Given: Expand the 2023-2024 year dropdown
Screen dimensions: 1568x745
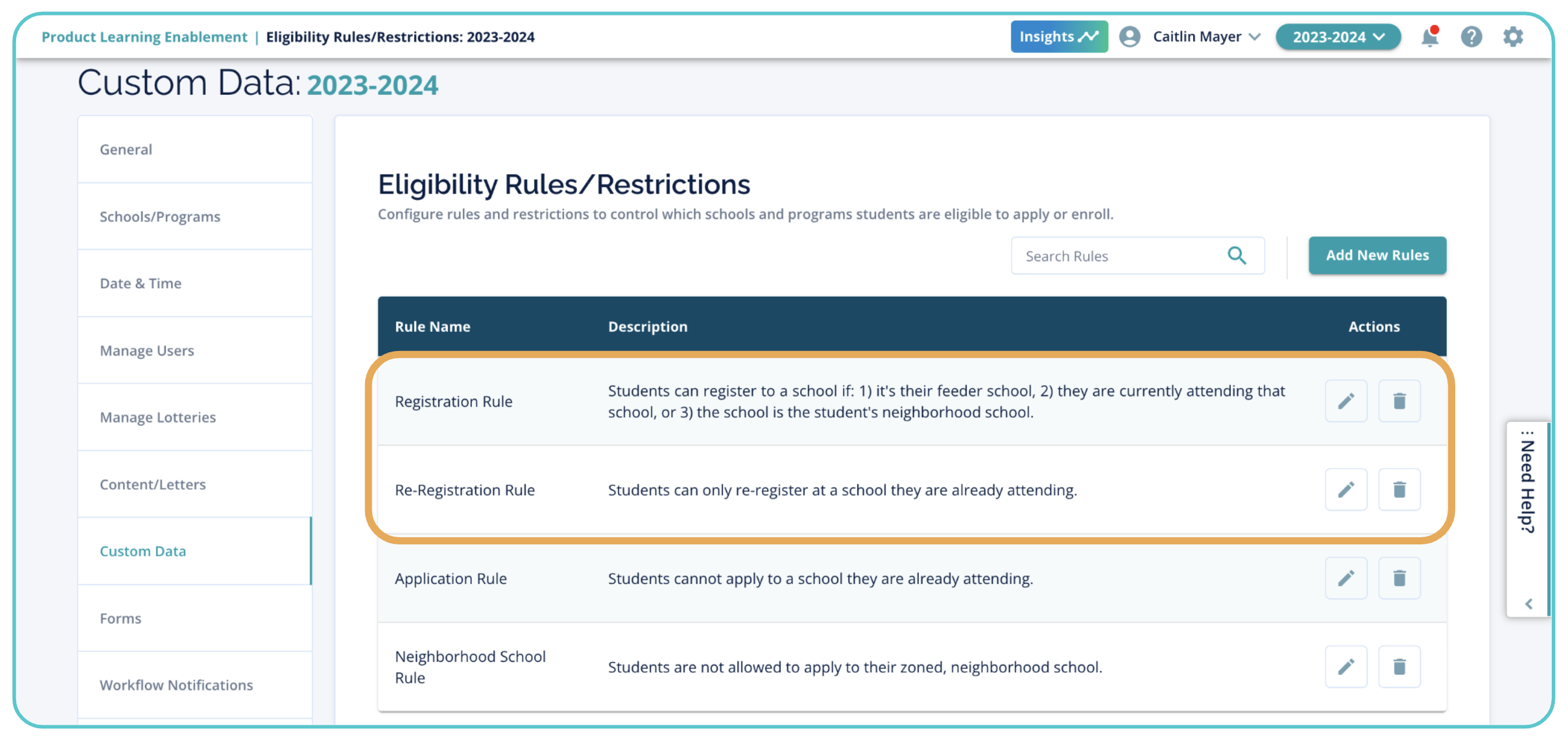Looking at the screenshot, I should tap(1337, 37).
